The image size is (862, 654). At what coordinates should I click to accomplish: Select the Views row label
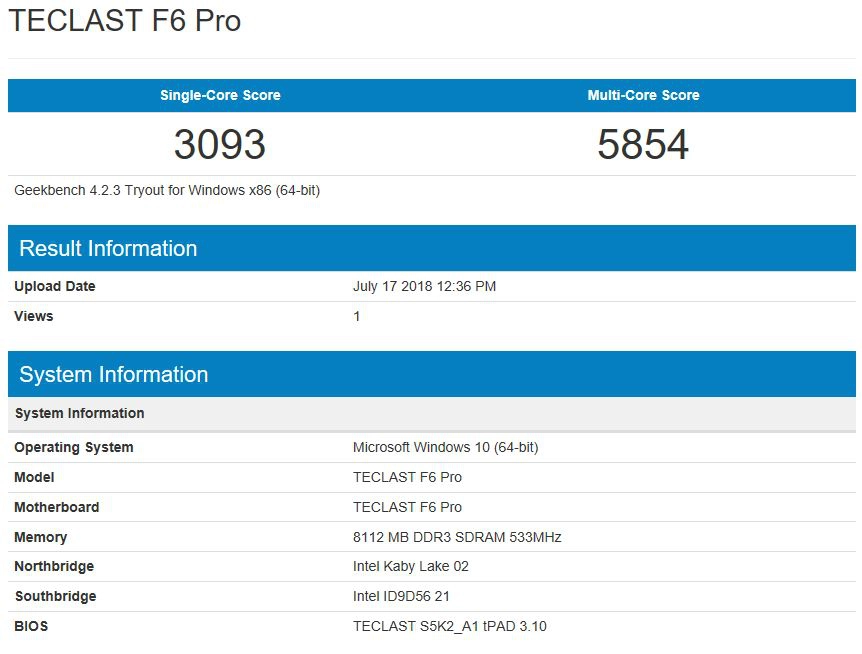pos(34,317)
